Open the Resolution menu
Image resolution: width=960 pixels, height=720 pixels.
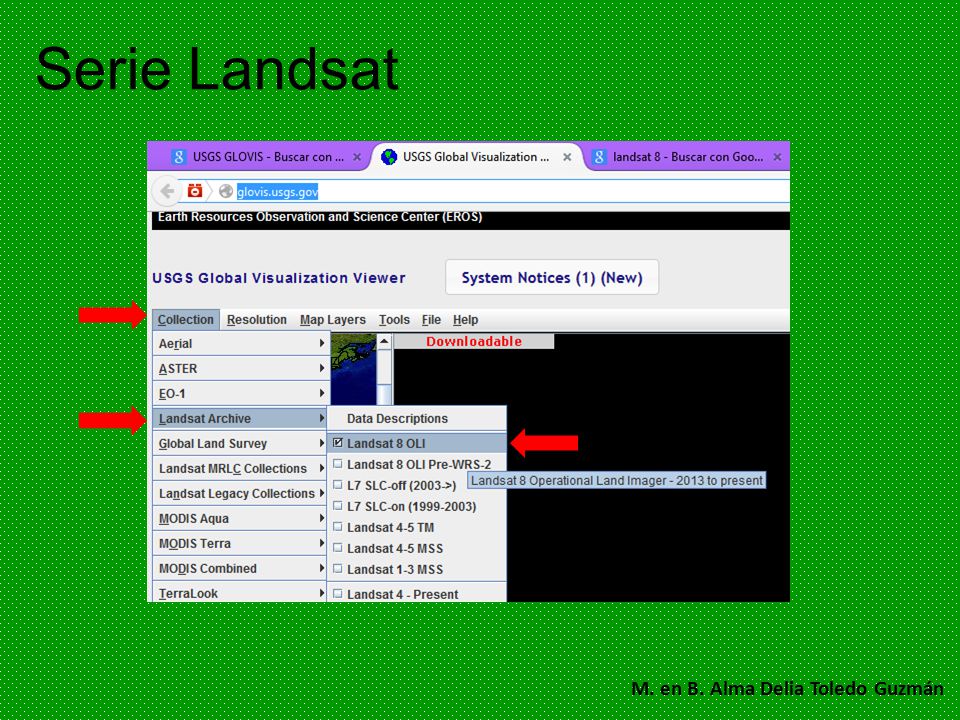click(x=257, y=320)
